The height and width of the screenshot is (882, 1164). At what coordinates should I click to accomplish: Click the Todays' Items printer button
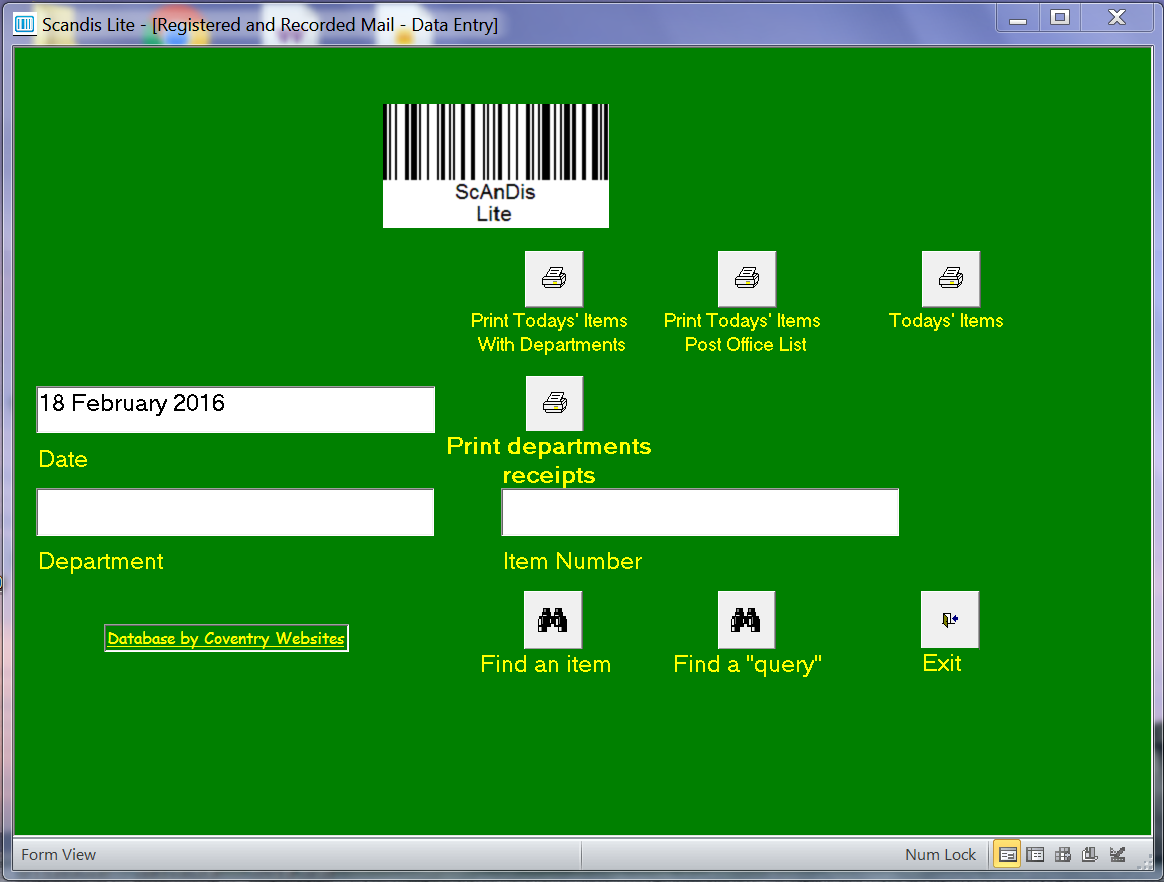[x=950, y=279]
